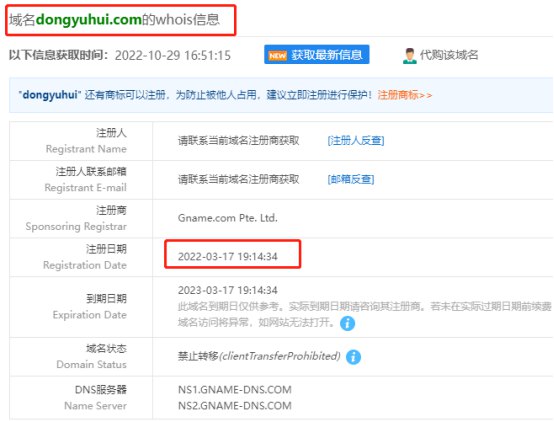Open the 代购该域名 link
Image resolution: width=554 pixels, height=422 pixels.
pyautogui.click(x=449, y=55)
